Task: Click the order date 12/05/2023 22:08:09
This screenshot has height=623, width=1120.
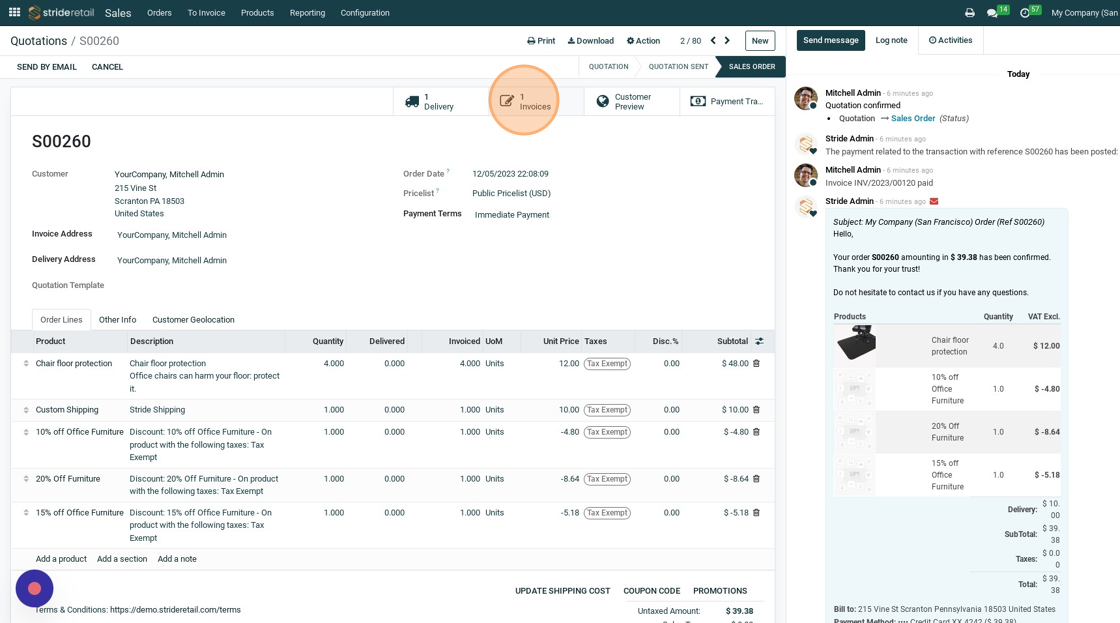Action: tap(510, 174)
